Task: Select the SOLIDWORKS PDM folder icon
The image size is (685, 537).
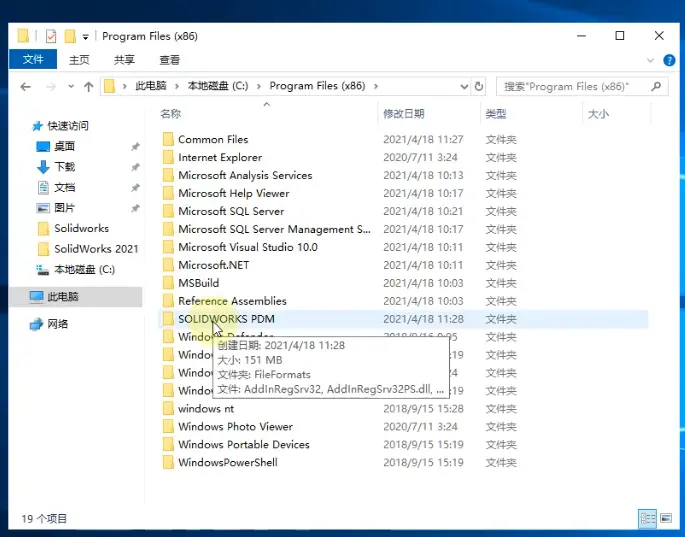Action: [168, 319]
